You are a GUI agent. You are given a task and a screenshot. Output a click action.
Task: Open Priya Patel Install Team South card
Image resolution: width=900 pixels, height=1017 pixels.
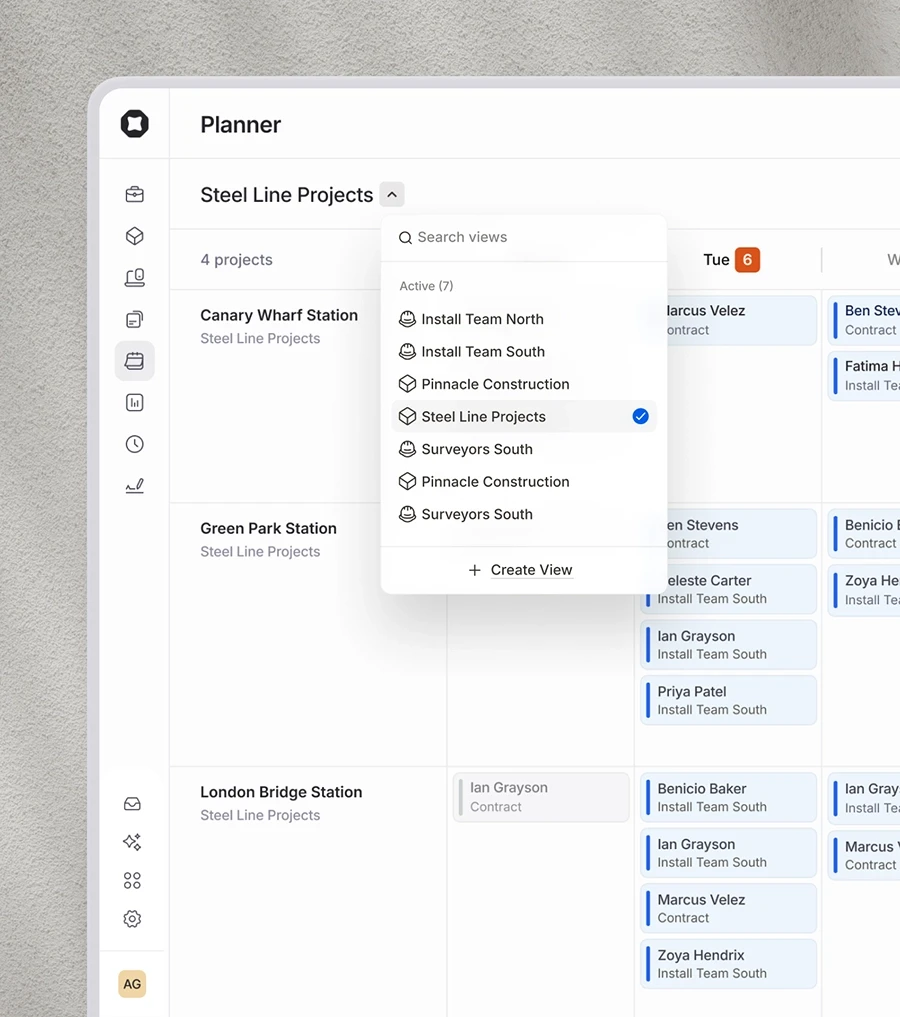tap(729, 700)
